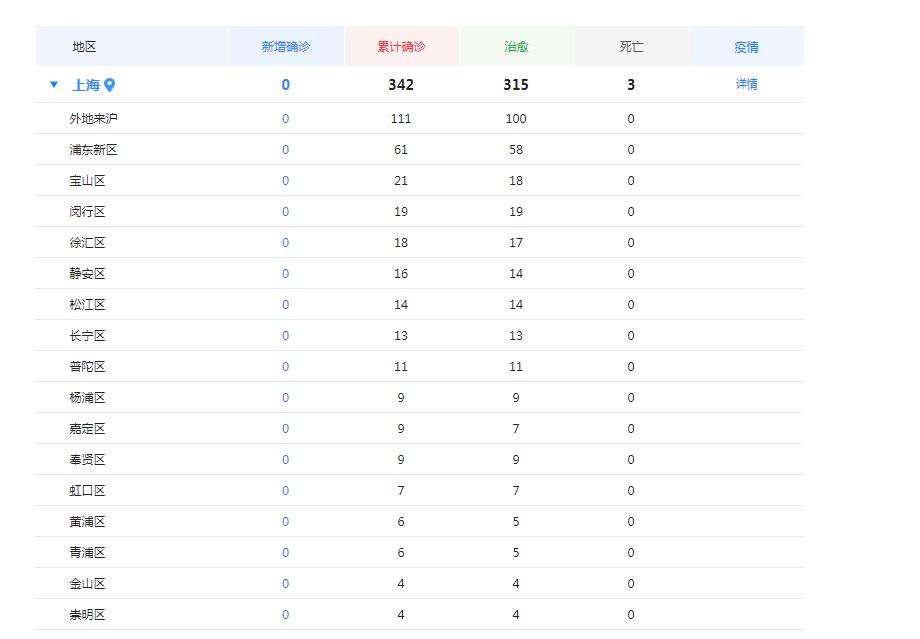Image resolution: width=920 pixels, height=639 pixels.
Task: Click the 静安区 district name
Action: click(87, 274)
